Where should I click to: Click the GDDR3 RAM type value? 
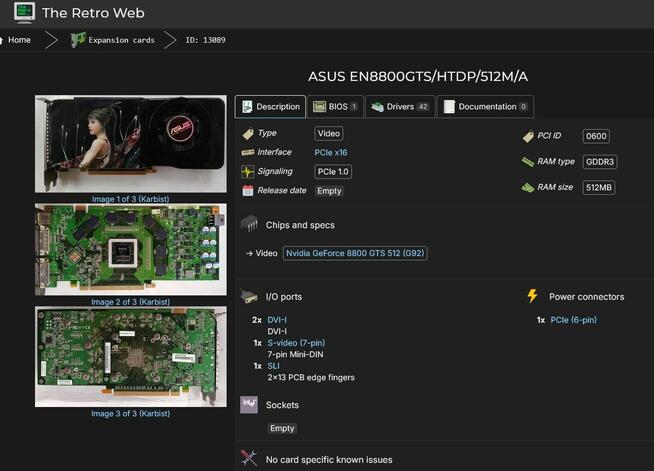[x=600, y=162]
